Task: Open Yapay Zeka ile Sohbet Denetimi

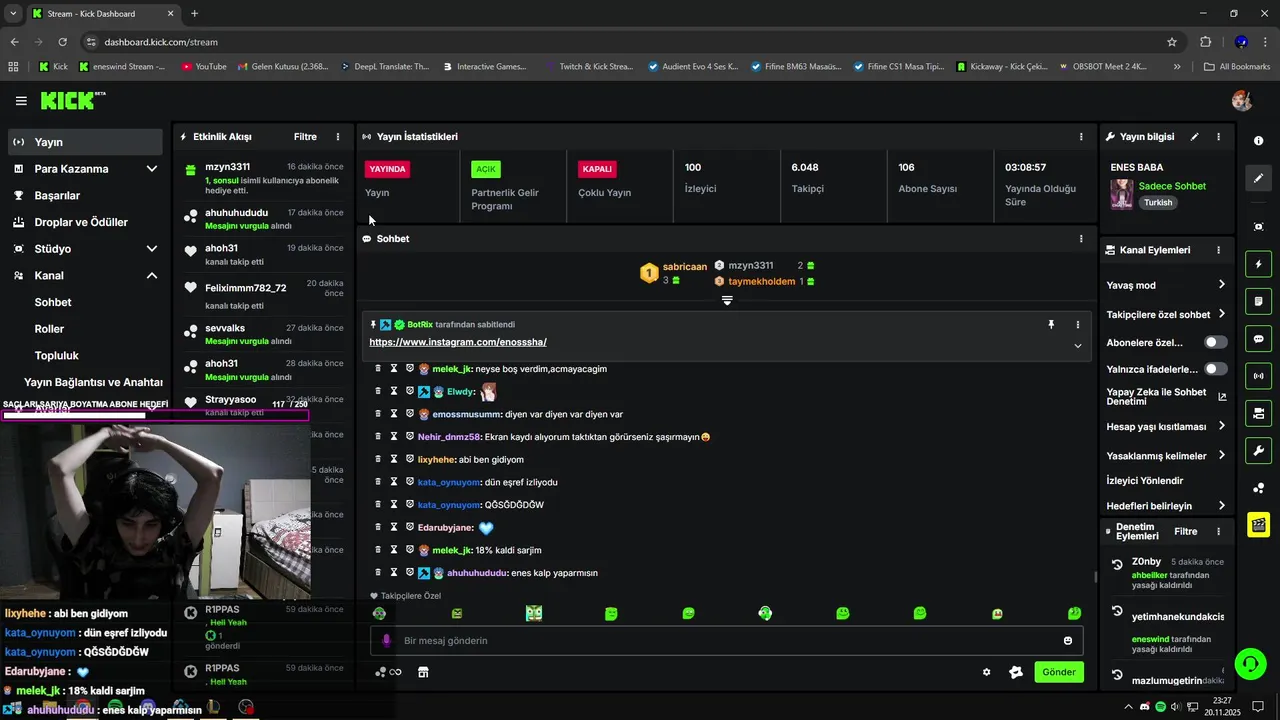Action: [1166, 397]
